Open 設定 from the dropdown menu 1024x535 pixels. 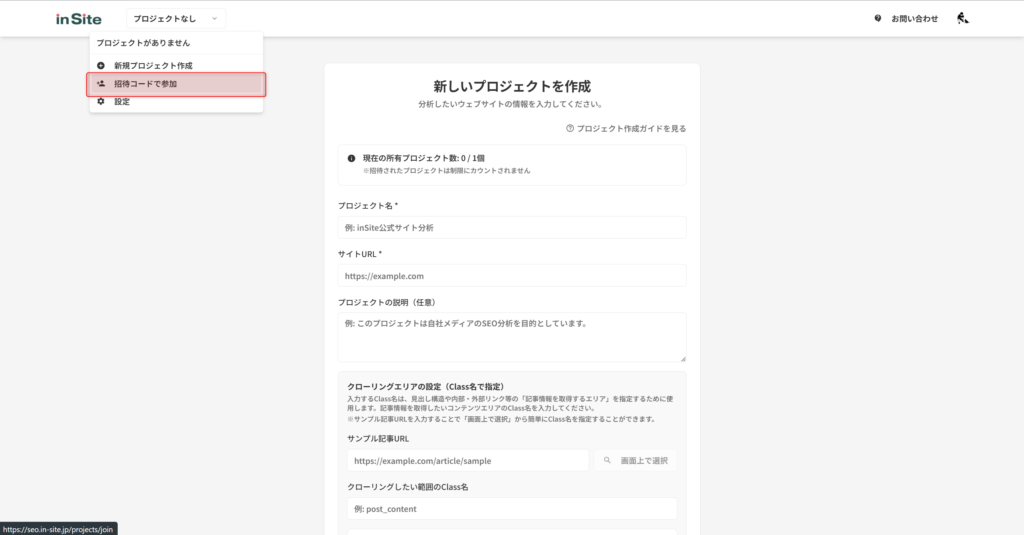176,102
